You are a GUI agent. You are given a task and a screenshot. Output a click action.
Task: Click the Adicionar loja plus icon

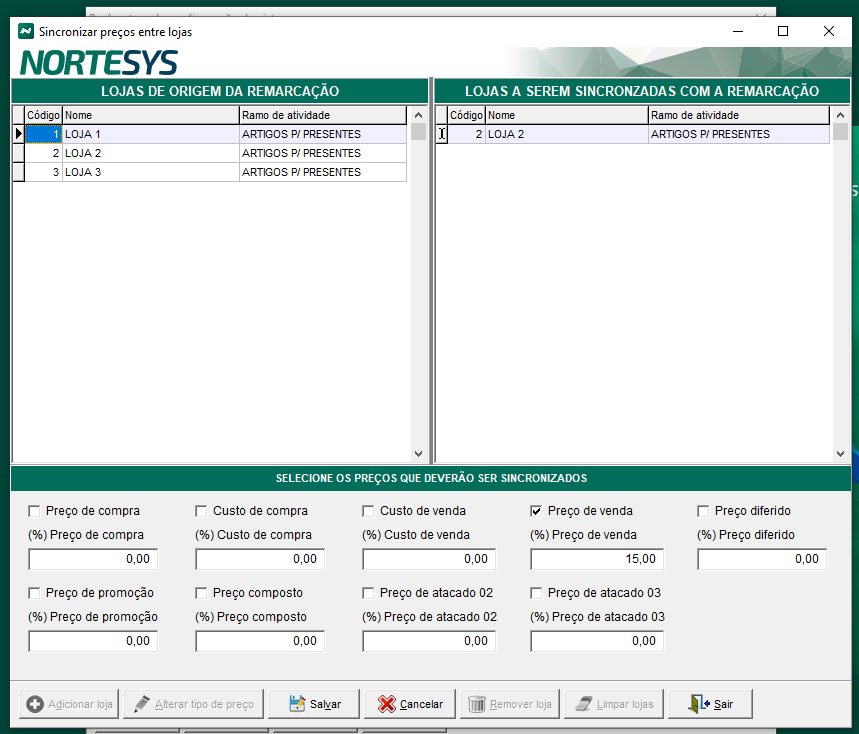pos(35,704)
